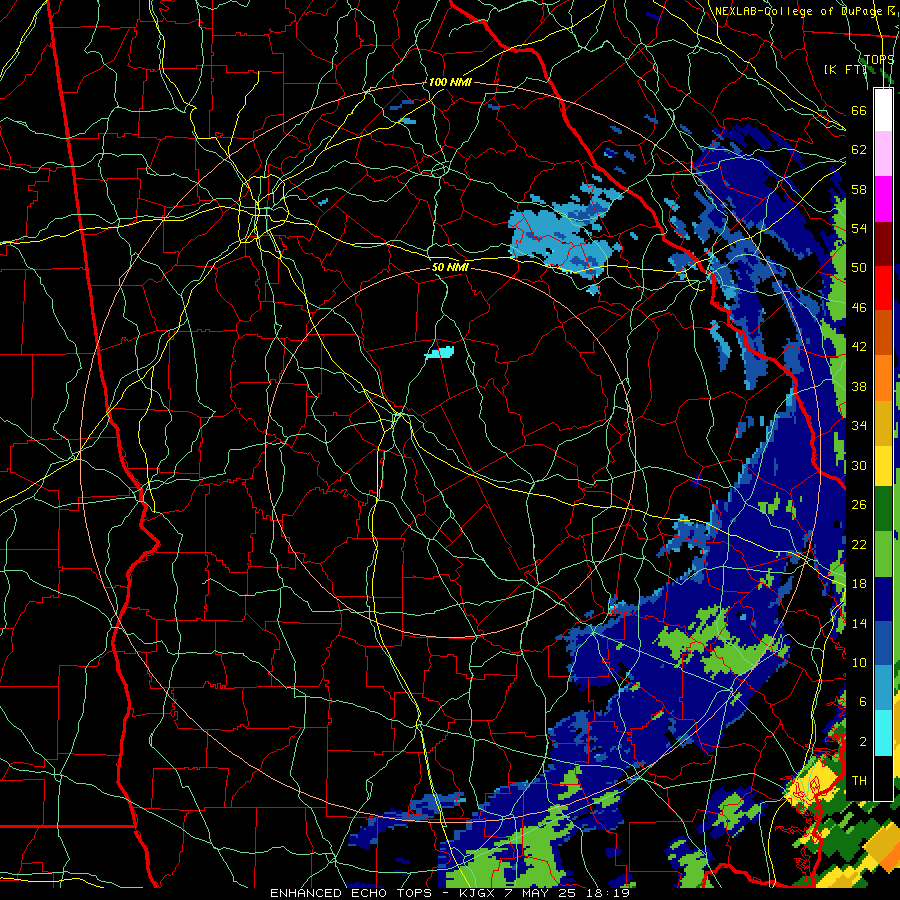Viewport: 900px width, 900px height.
Task: Pick the dark orange legend swatch
Action: 883,333
